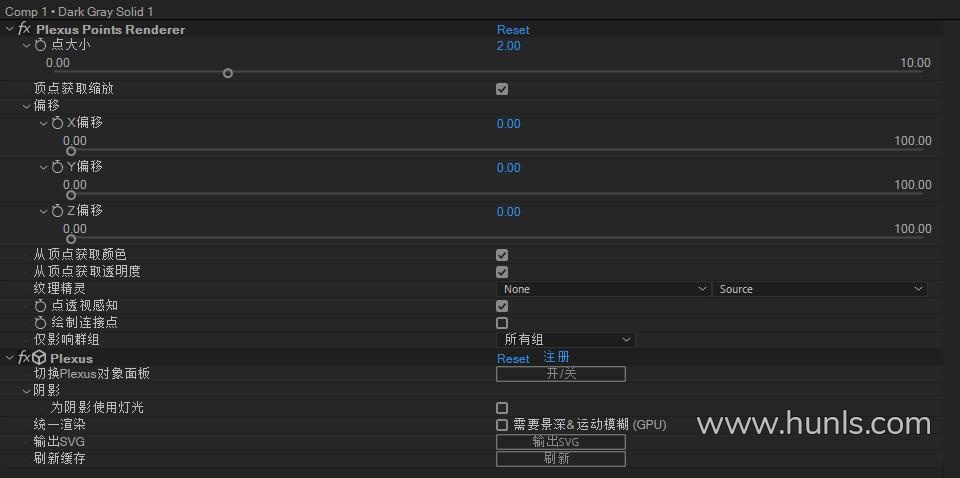Select 刷新缓存 property label

(59, 458)
